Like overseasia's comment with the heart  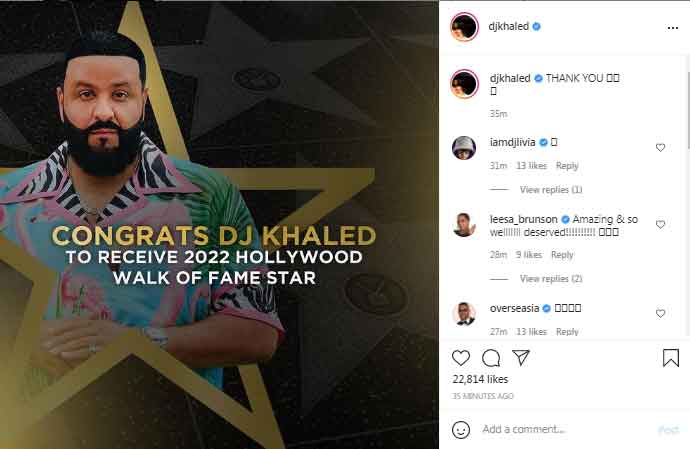(x=660, y=313)
